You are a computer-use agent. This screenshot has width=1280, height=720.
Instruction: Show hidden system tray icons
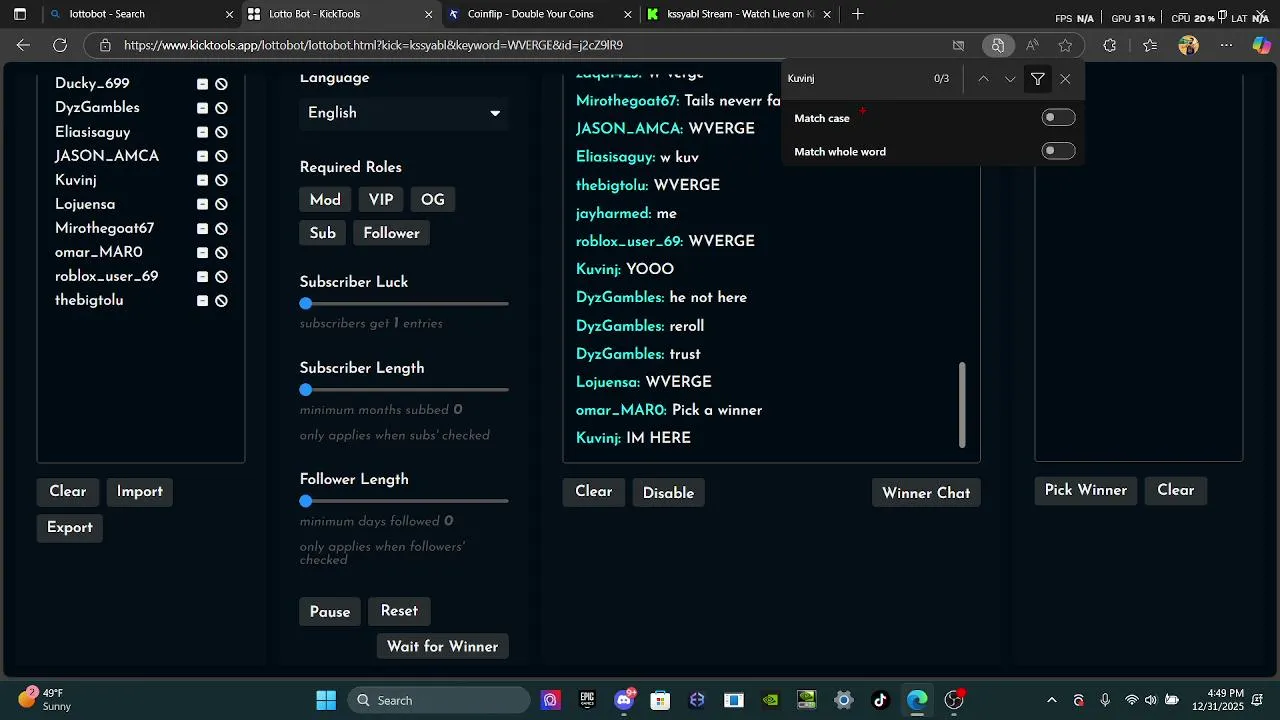pyautogui.click(x=1051, y=700)
